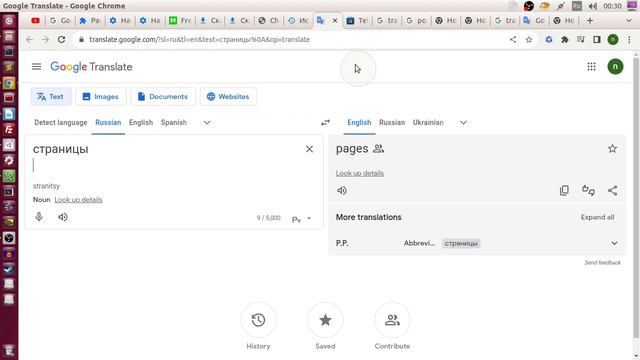The image size is (640, 360).
Task: Listen to the English translation
Action: click(x=342, y=191)
